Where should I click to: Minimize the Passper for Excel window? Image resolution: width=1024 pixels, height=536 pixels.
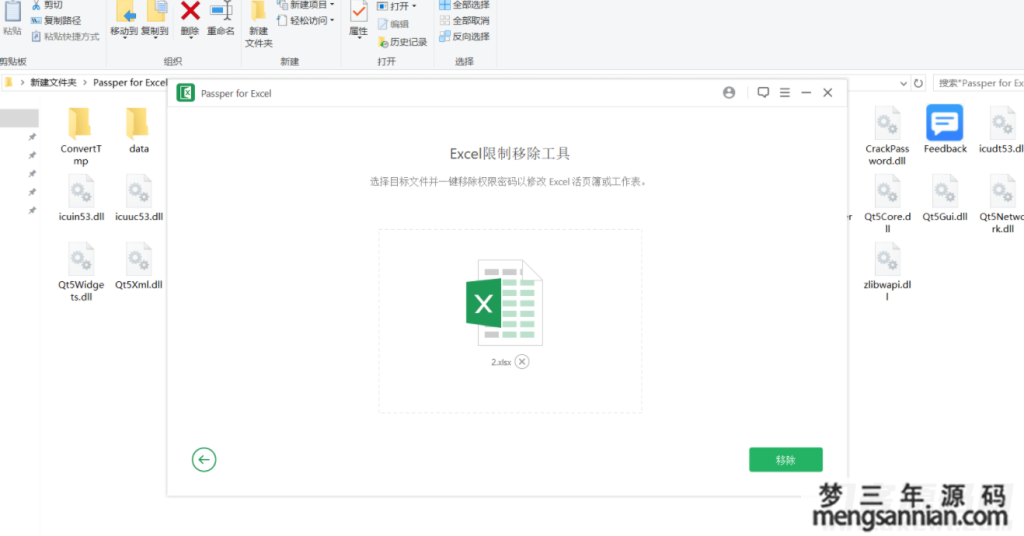click(x=806, y=93)
